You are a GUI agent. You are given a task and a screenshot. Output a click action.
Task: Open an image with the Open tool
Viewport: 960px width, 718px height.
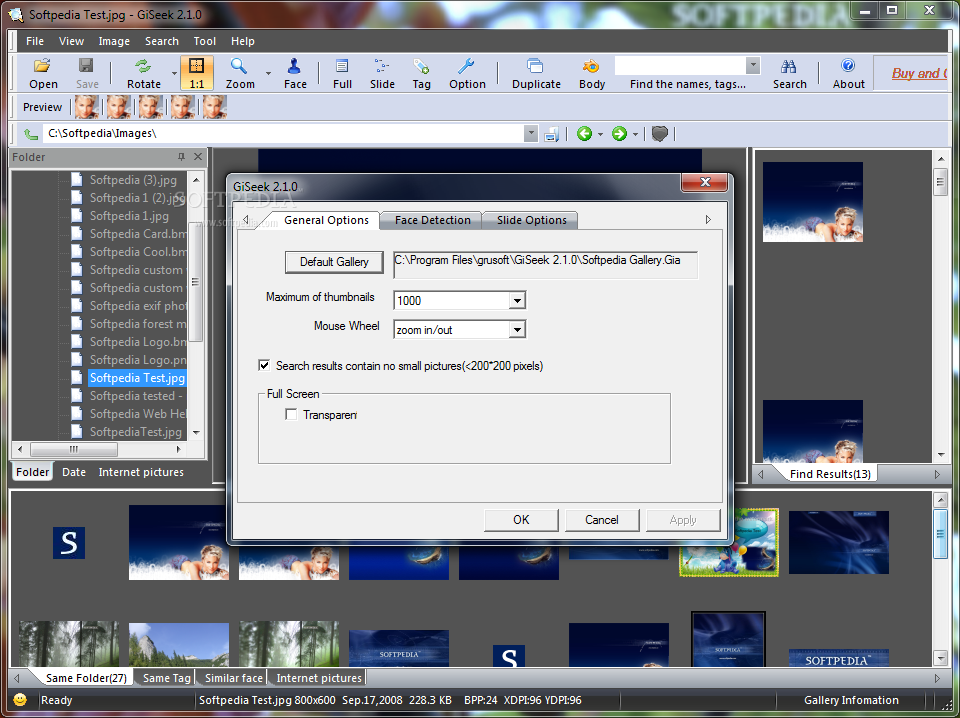(43, 73)
